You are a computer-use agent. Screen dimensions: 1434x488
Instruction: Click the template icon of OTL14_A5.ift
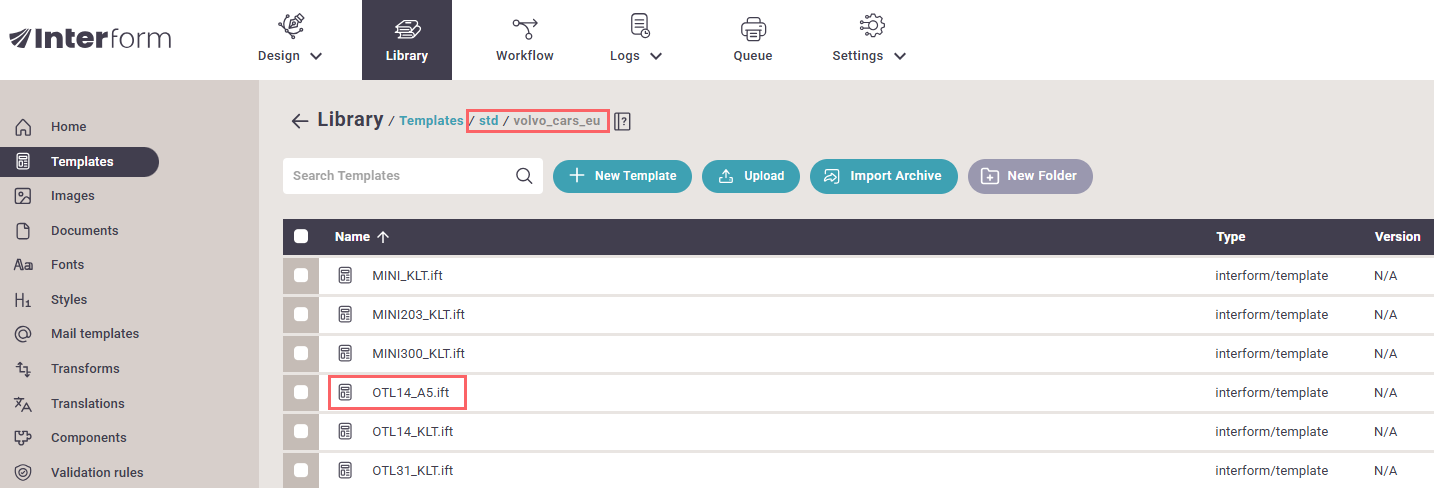[x=345, y=393]
